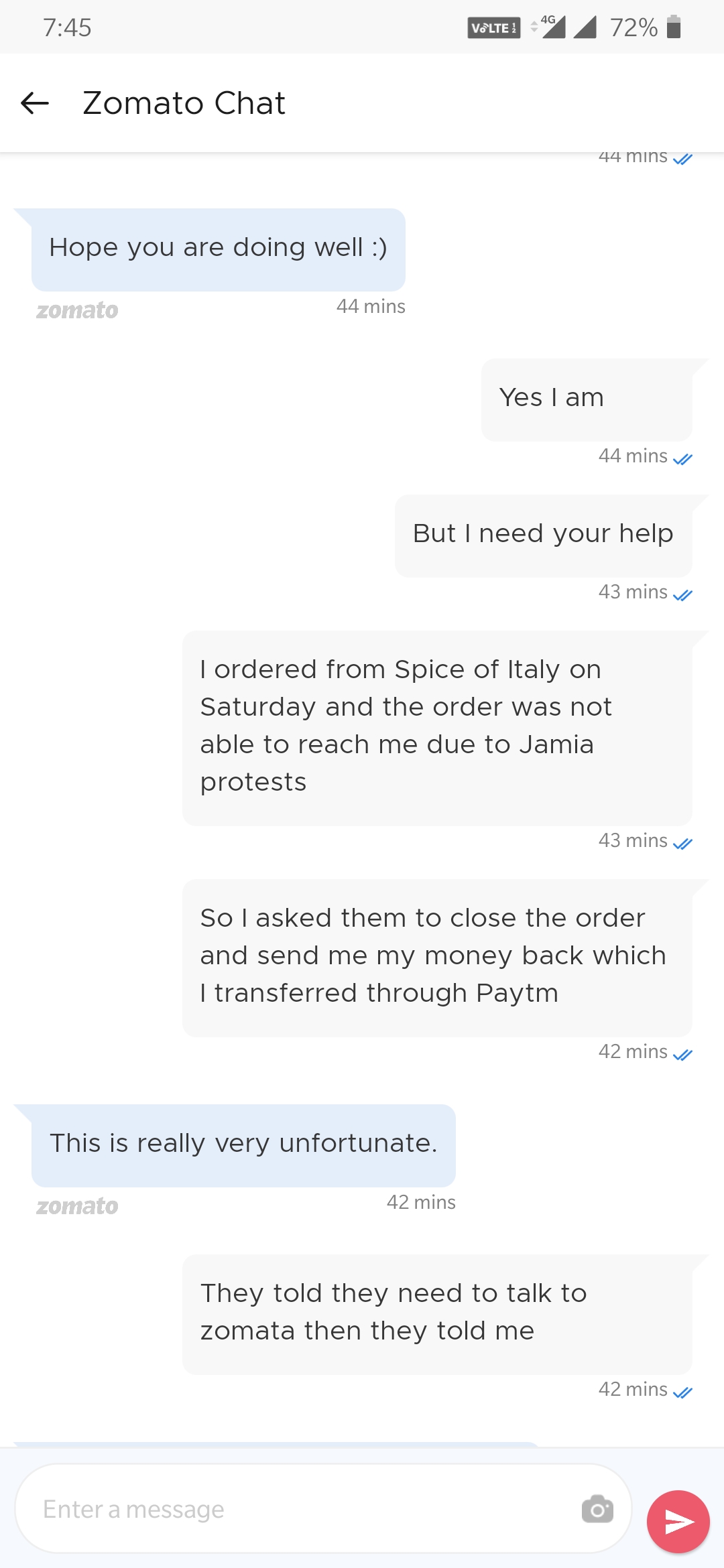
Task: Tap zomato logo under the greeting message
Action: click(77, 310)
